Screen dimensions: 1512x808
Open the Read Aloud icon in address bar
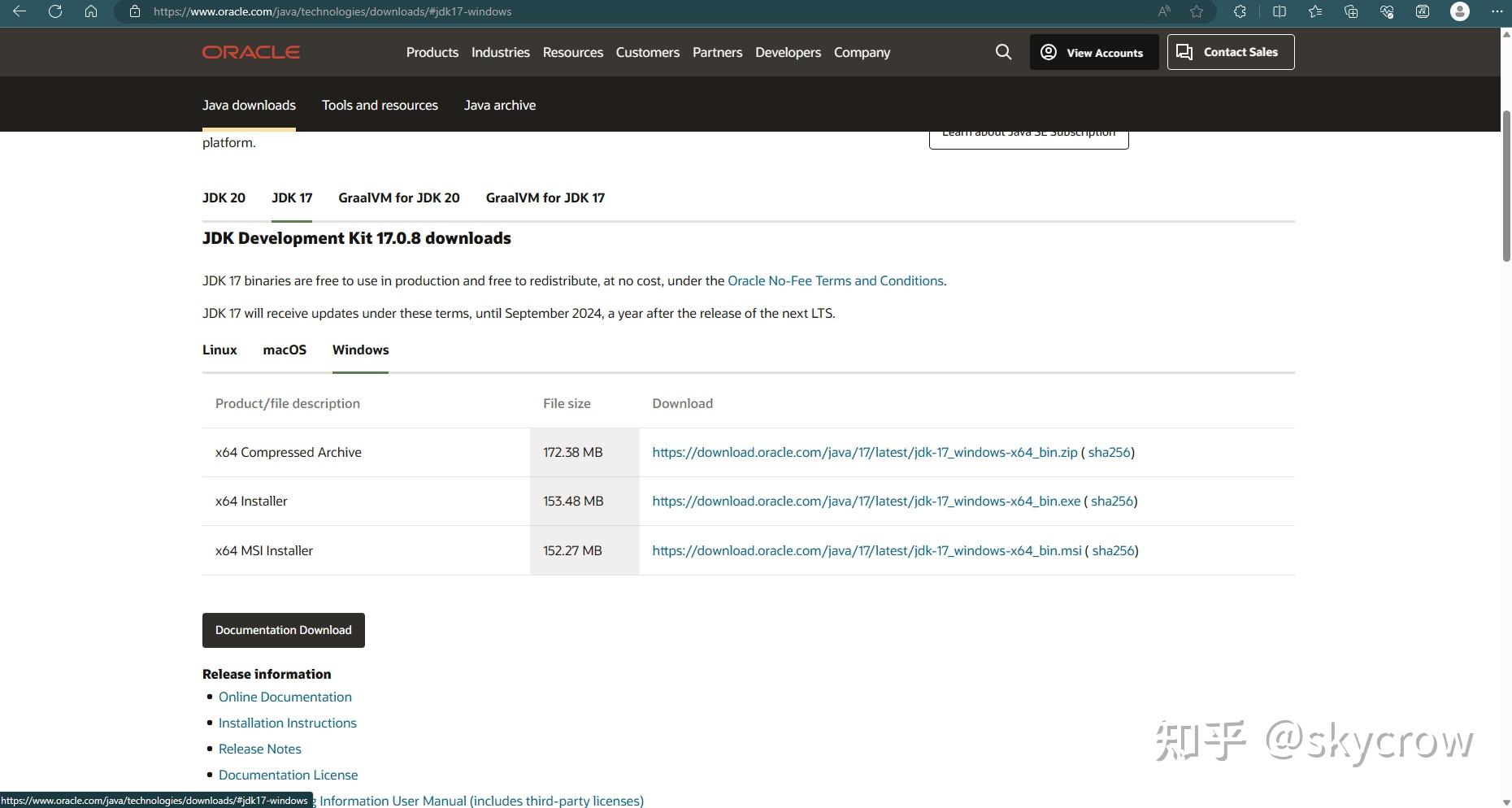(1164, 11)
